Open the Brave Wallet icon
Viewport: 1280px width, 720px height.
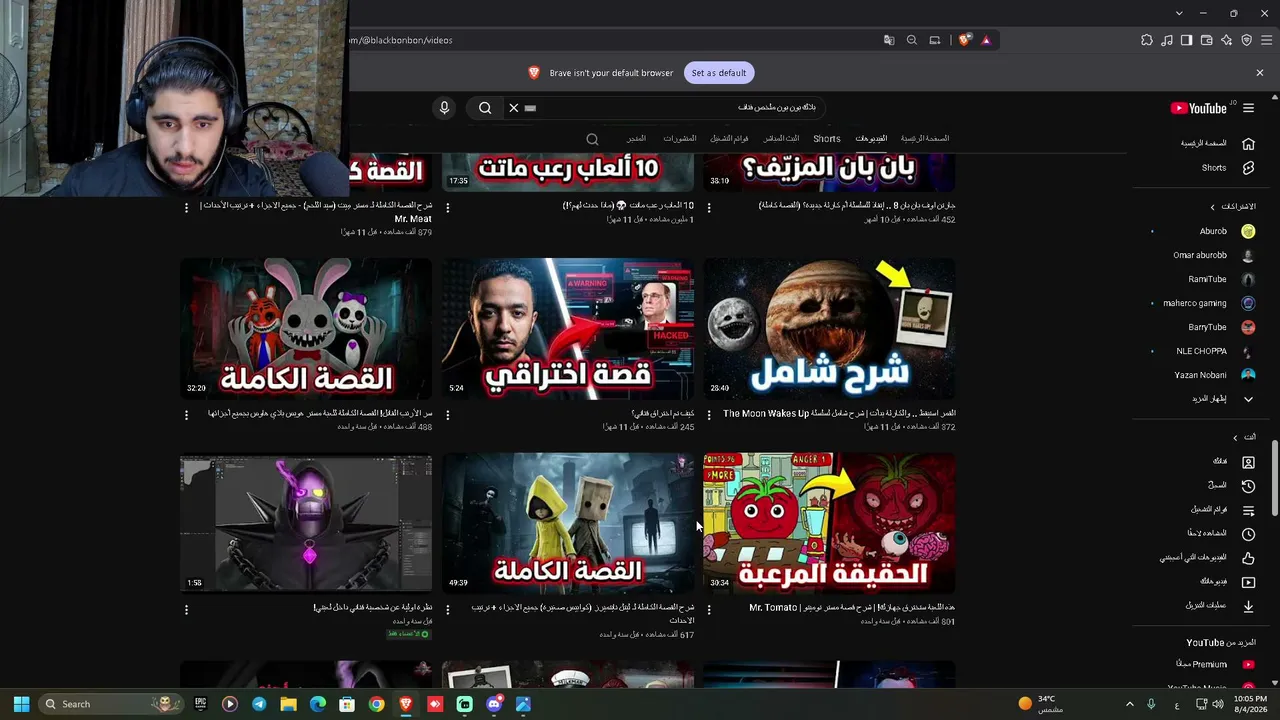click(x=1207, y=40)
